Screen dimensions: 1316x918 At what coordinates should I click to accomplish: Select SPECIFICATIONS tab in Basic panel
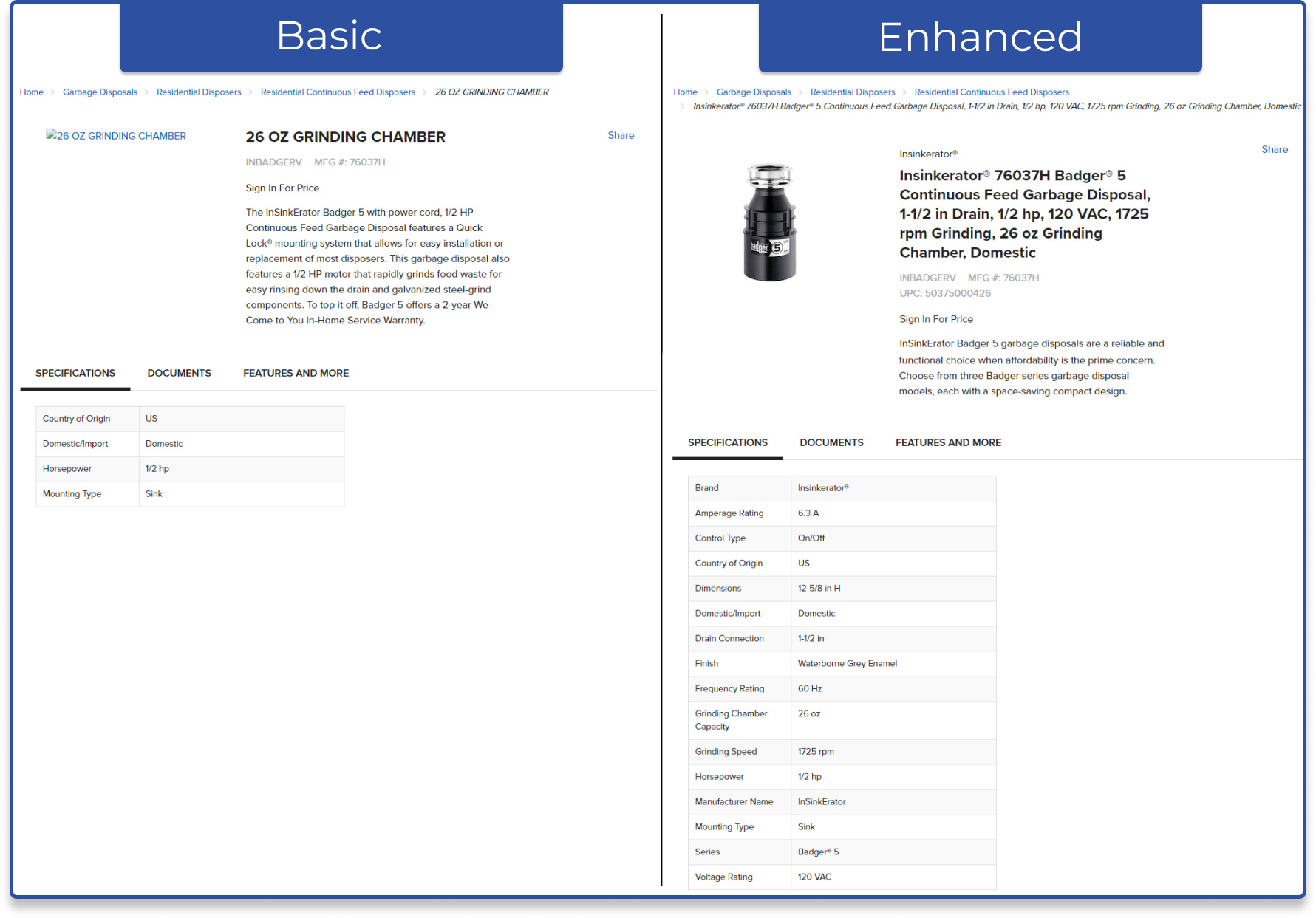click(75, 373)
